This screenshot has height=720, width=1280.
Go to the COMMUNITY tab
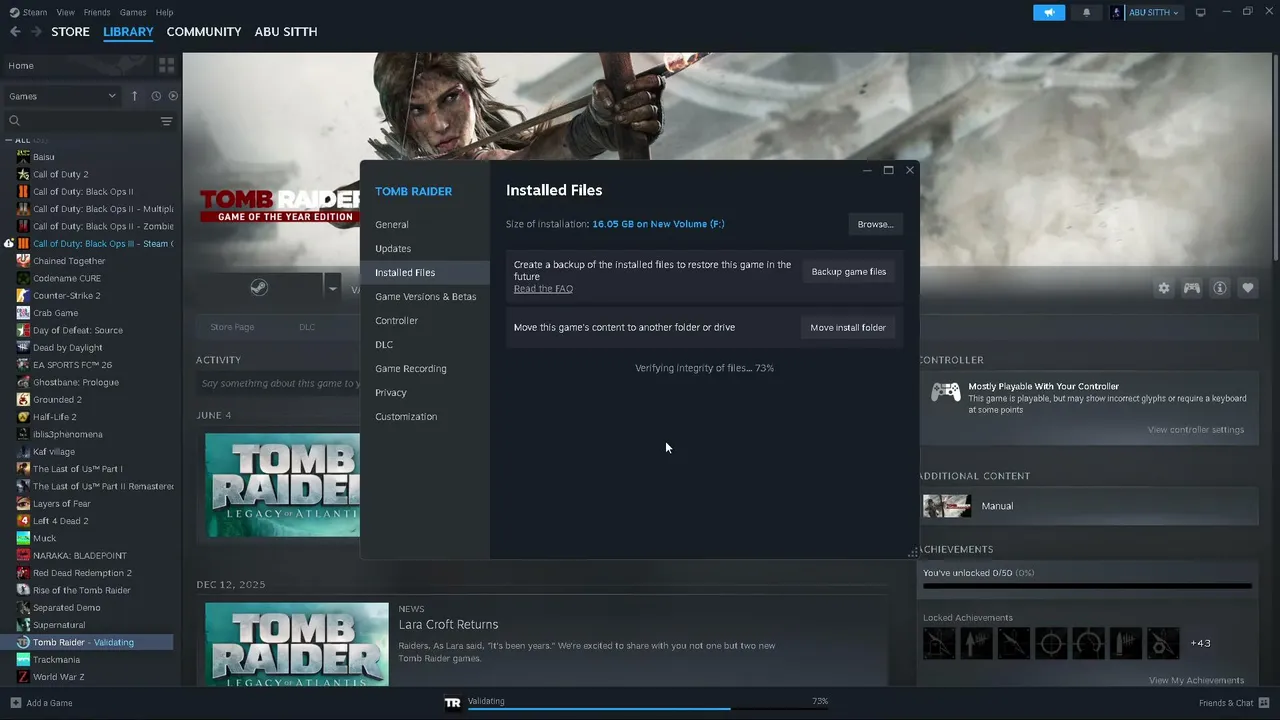[204, 32]
